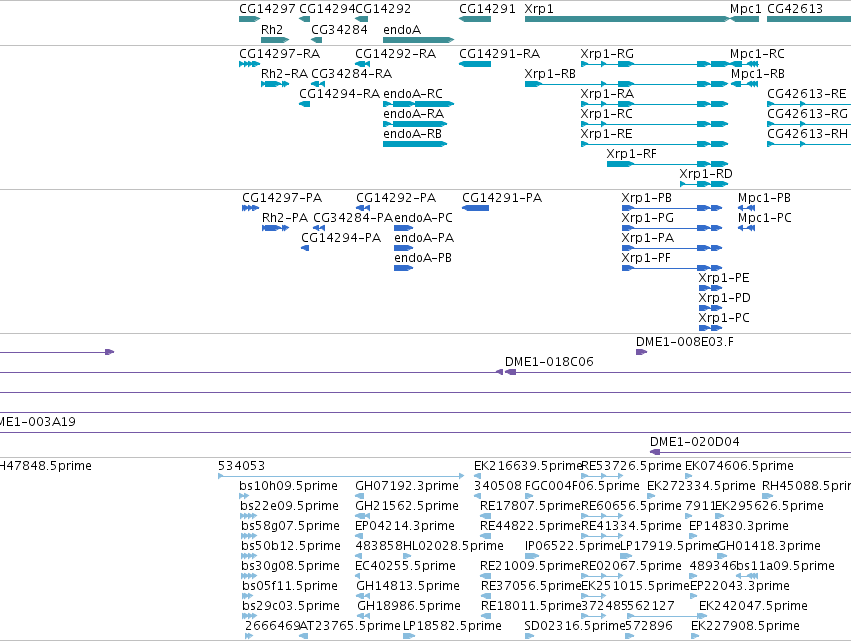
Task: Click the Xrp1-PG label
Action: point(647,218)
